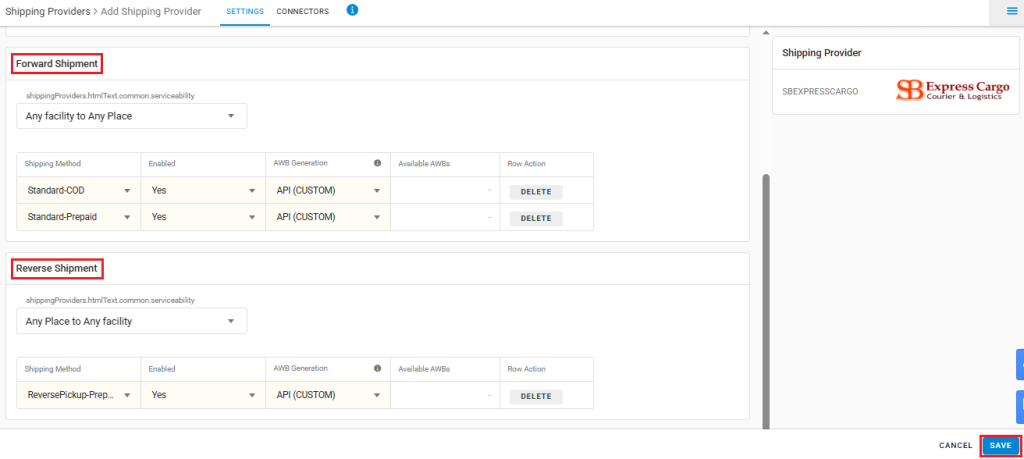Viewport: 1024px width, 459px height.
Task: Click the blue info icon beside Connectors
Action: tap(353, 10)
